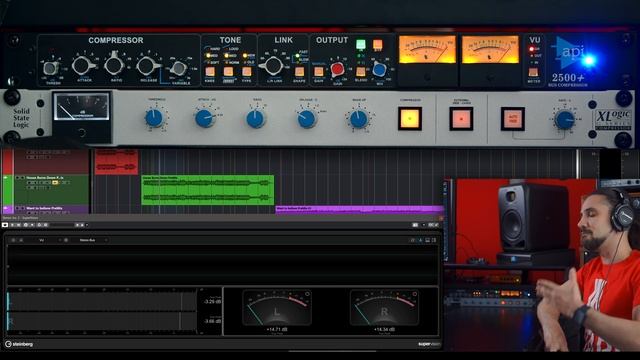Select the purple audio clip in timeline
Screen dimensions: 640x360
coord(359,209)
